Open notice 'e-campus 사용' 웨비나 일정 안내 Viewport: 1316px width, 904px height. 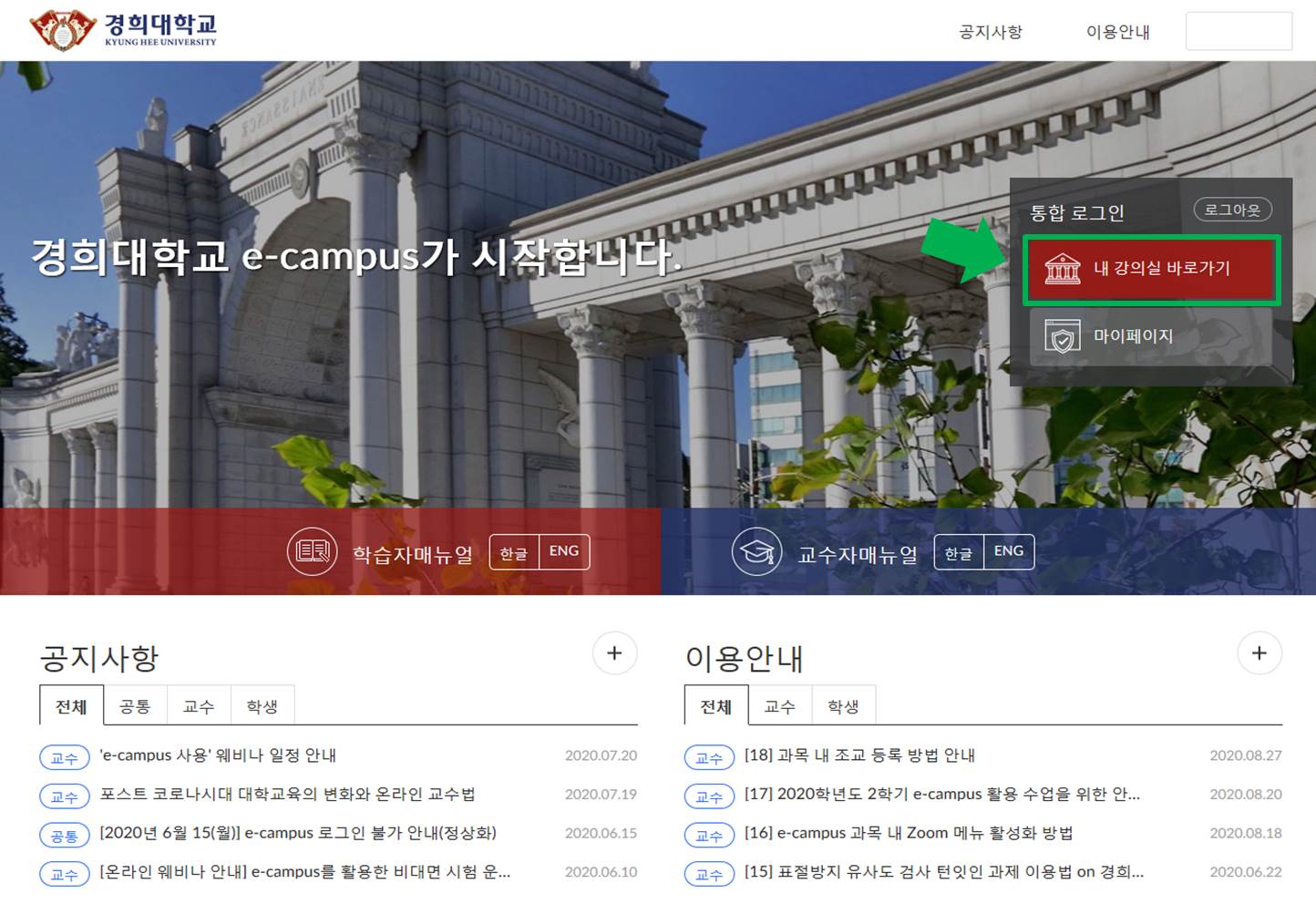[x=218, y=755]
